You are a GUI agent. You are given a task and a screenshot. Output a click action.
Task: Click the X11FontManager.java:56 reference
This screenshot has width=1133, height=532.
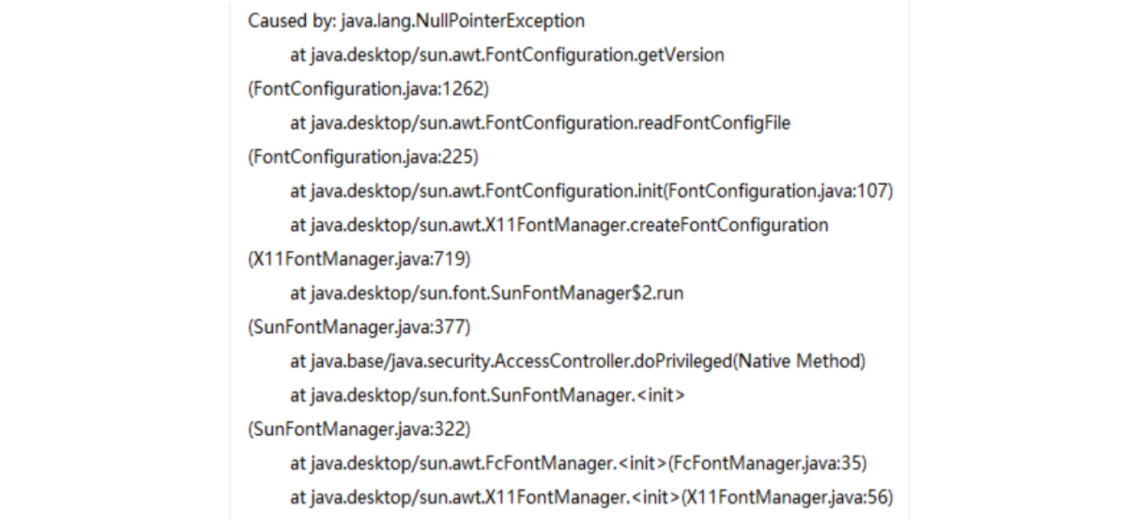click(x=788, y=497)
